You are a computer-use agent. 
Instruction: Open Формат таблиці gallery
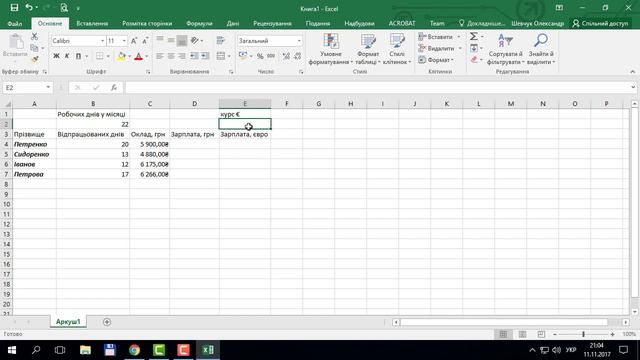pyautogui.click(x=368, y=49)
